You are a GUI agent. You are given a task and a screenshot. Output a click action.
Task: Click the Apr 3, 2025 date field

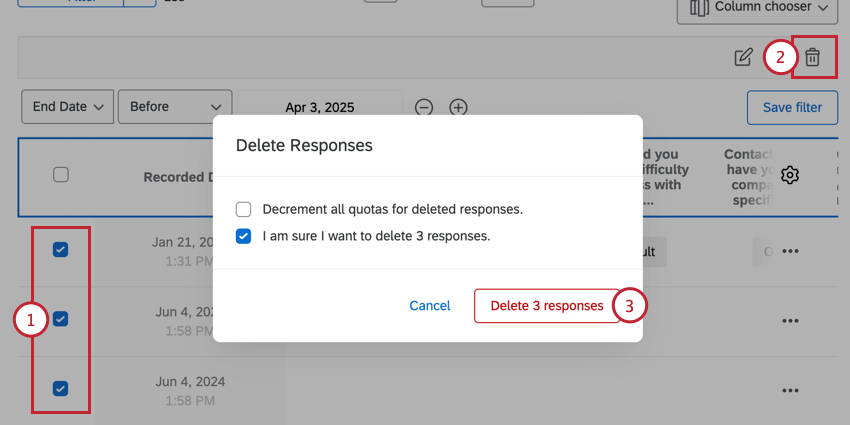point(320,107)
